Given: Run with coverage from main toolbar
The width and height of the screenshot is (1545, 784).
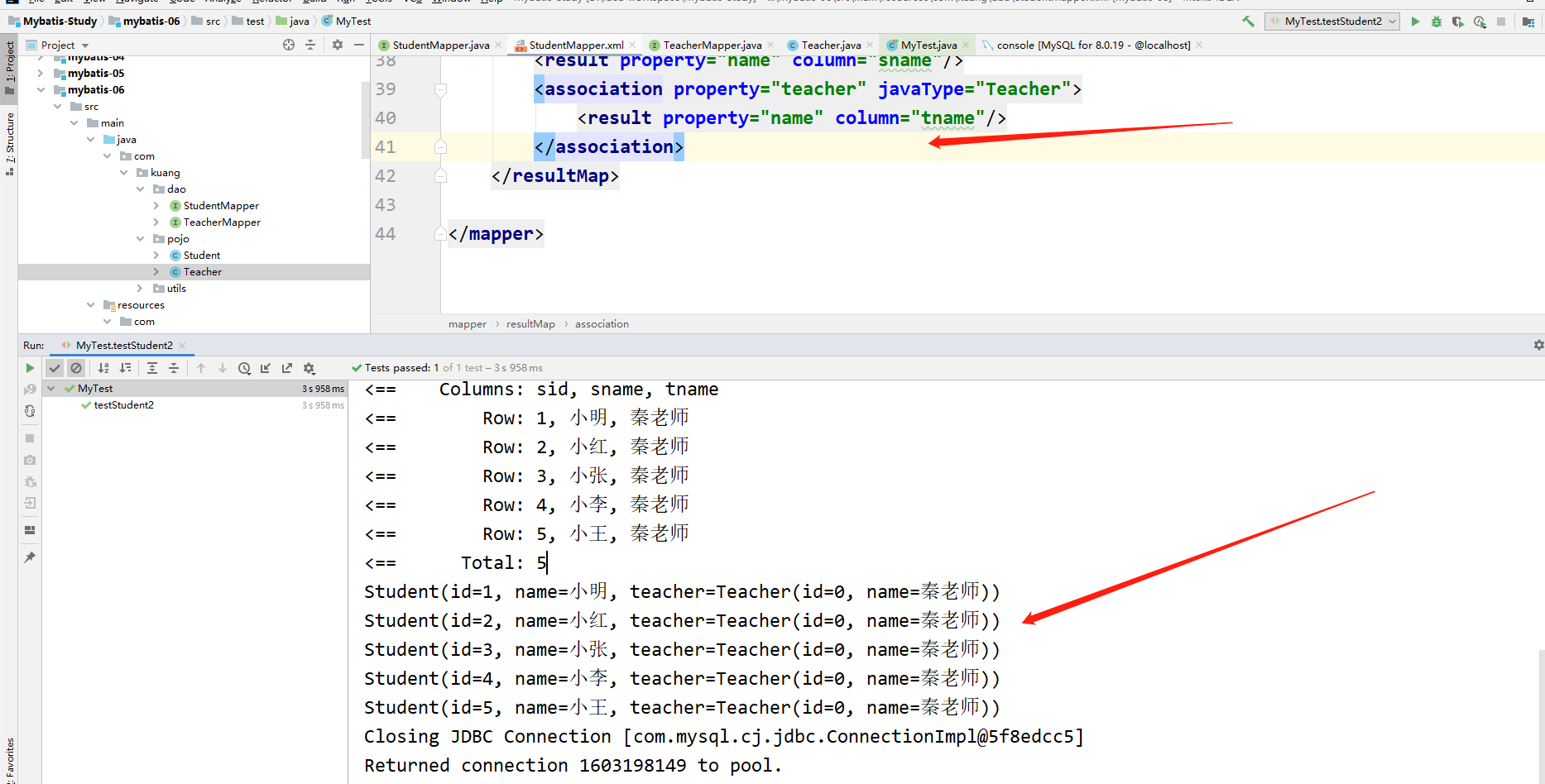Looking at the screenshot, I should point(1458,22).
